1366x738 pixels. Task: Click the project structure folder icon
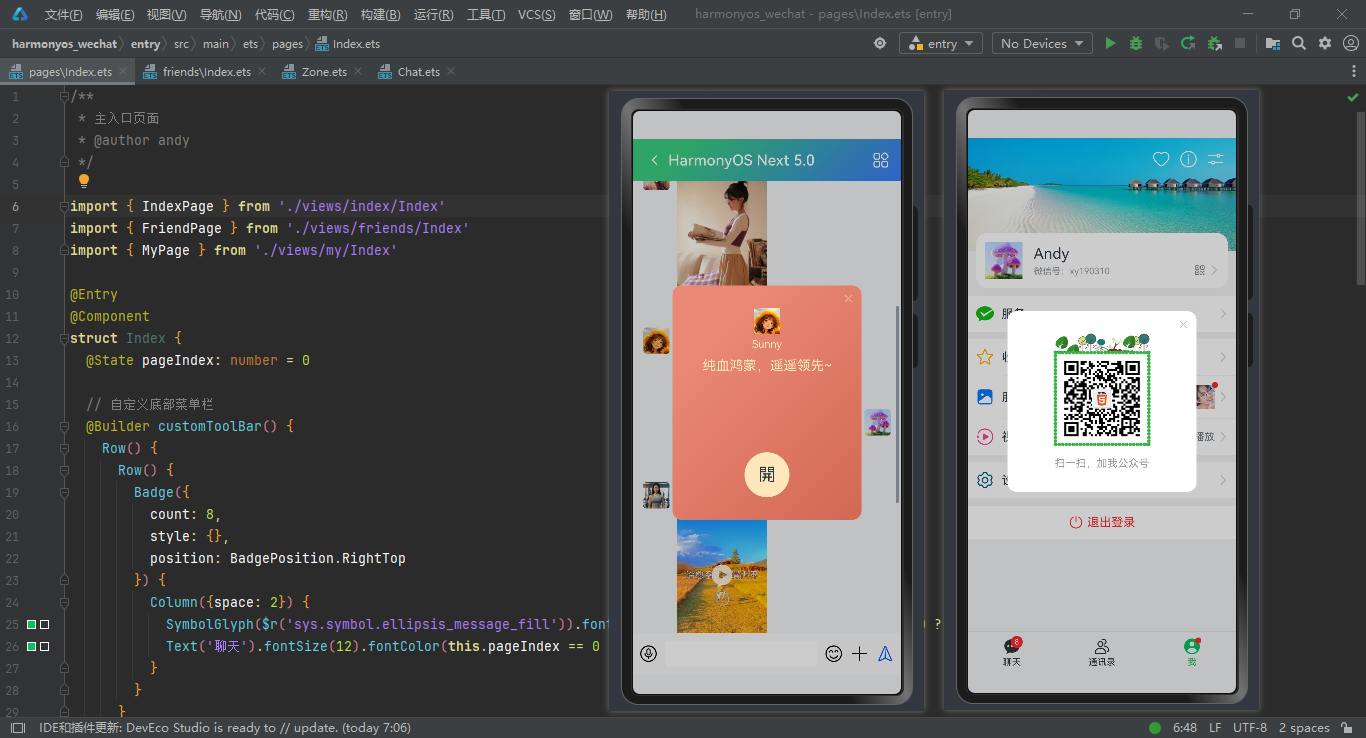tap(1272, 44)
